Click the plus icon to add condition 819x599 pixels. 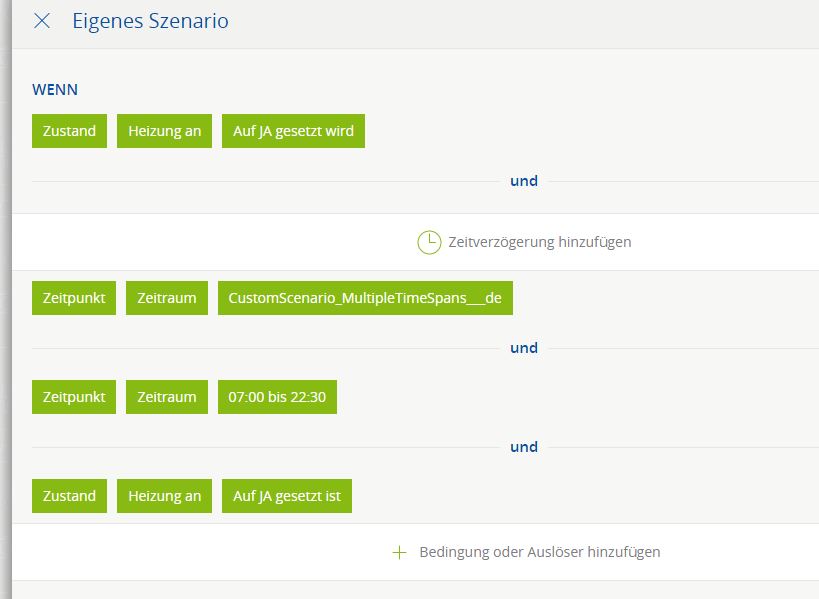[399, 553]
